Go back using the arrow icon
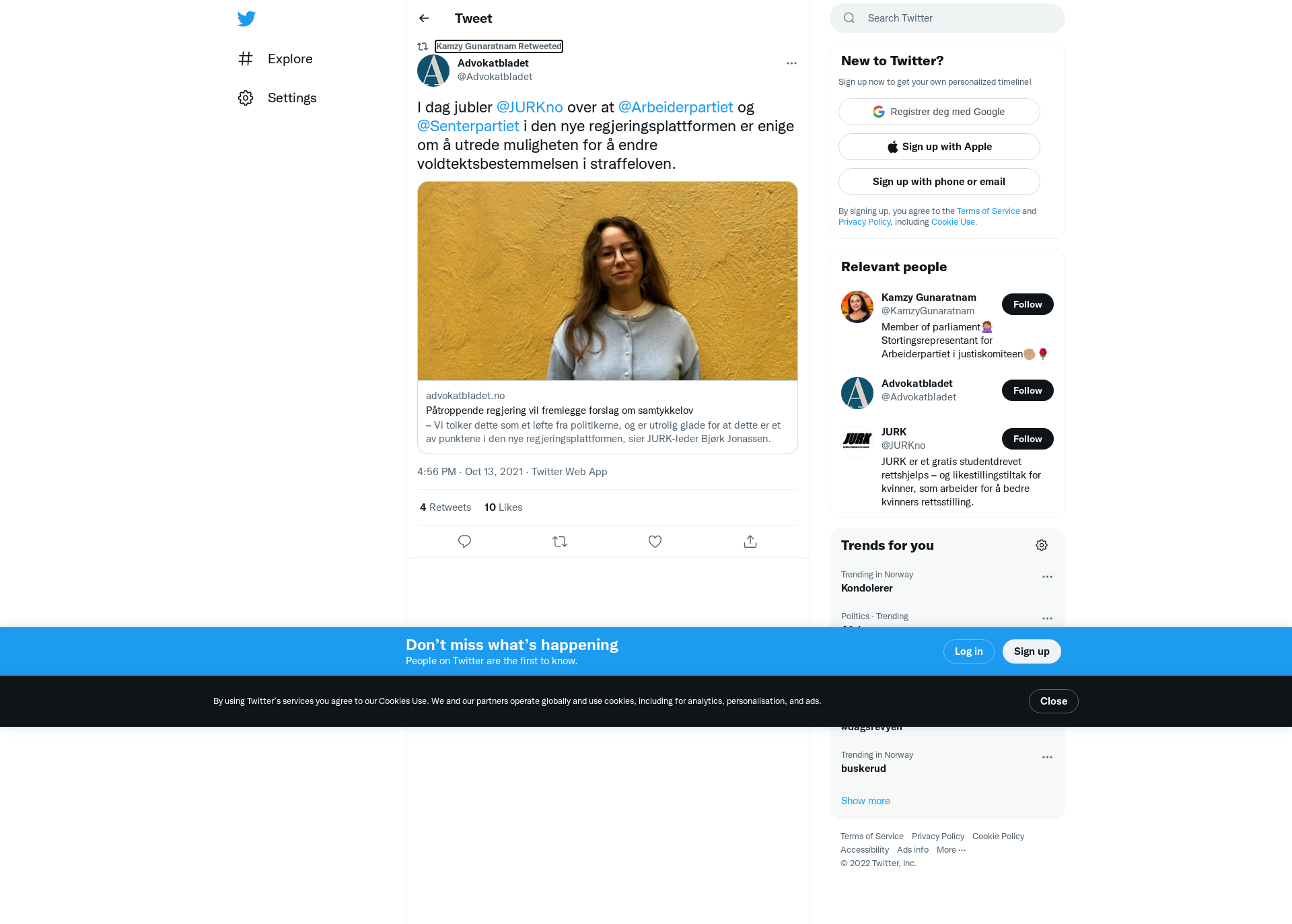Image resolution: width=1292 pixels, height=924 pixels. (424, 18)
